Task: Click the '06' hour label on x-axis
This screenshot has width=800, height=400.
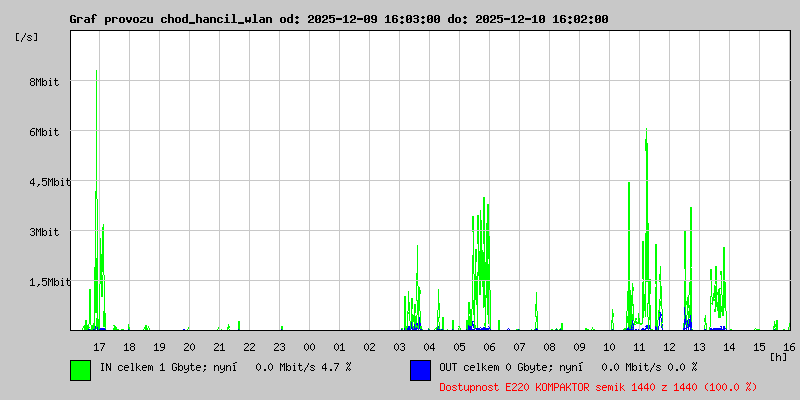Action: click(x=489, y=347)
